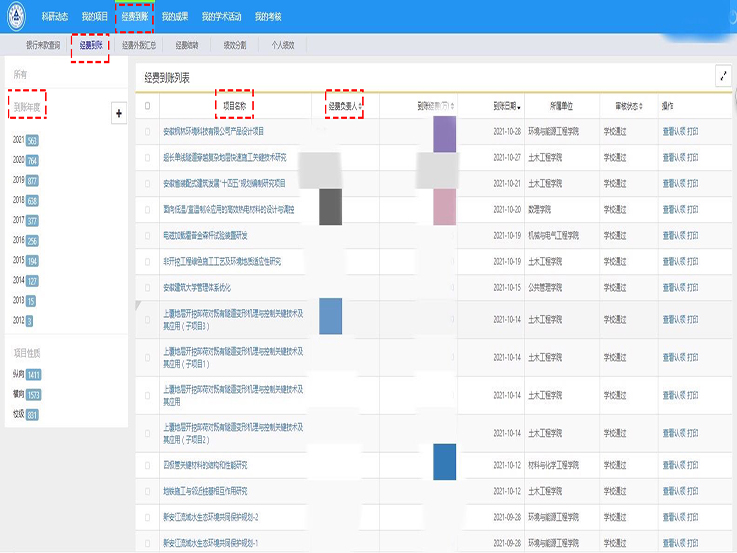Select checkbox of 电磁加载霍普金森杆试验装置研发 row

pos(148,235)
